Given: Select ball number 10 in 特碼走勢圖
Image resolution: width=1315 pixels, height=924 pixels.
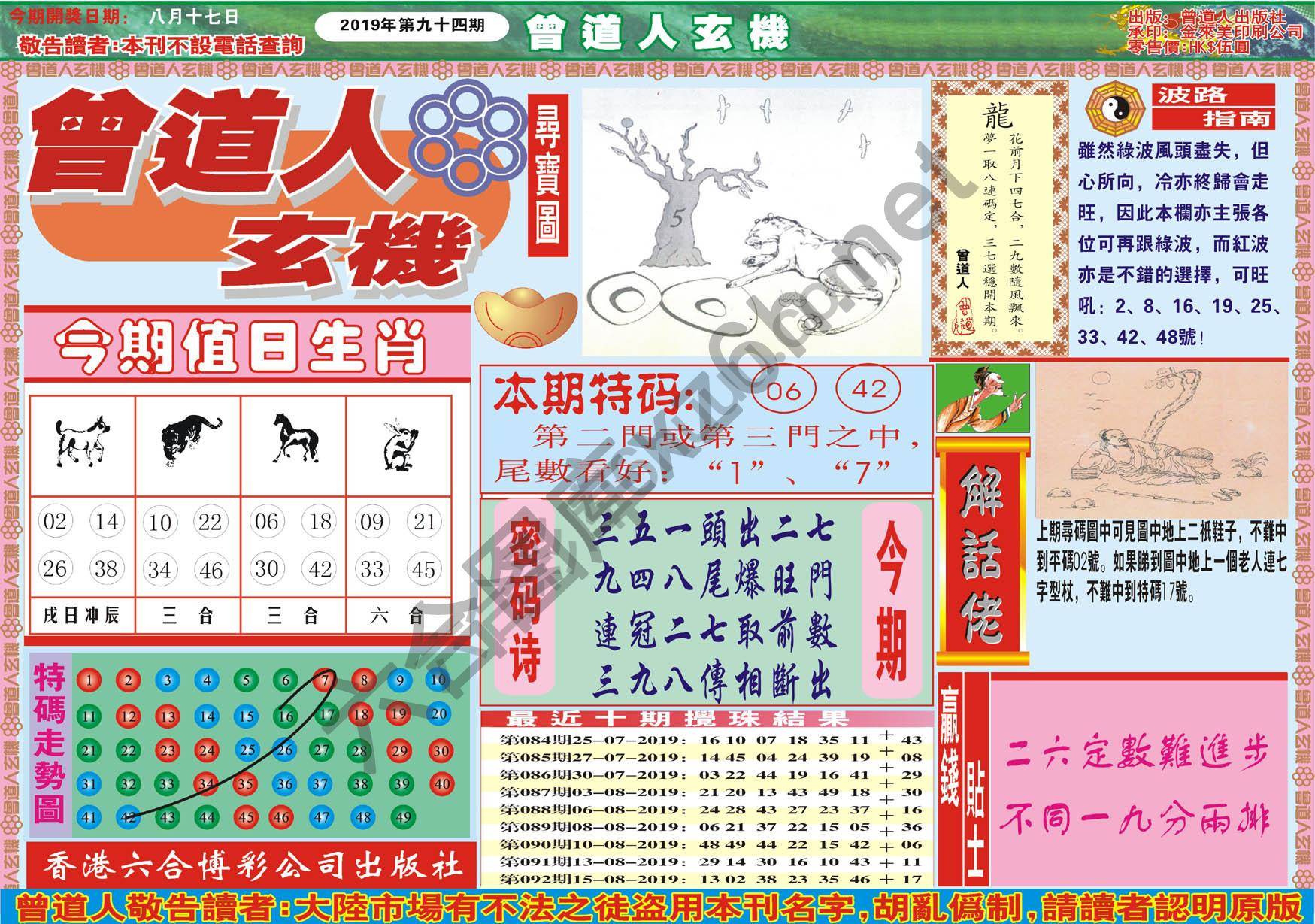Looking at the screenshot, I should 438,680.
